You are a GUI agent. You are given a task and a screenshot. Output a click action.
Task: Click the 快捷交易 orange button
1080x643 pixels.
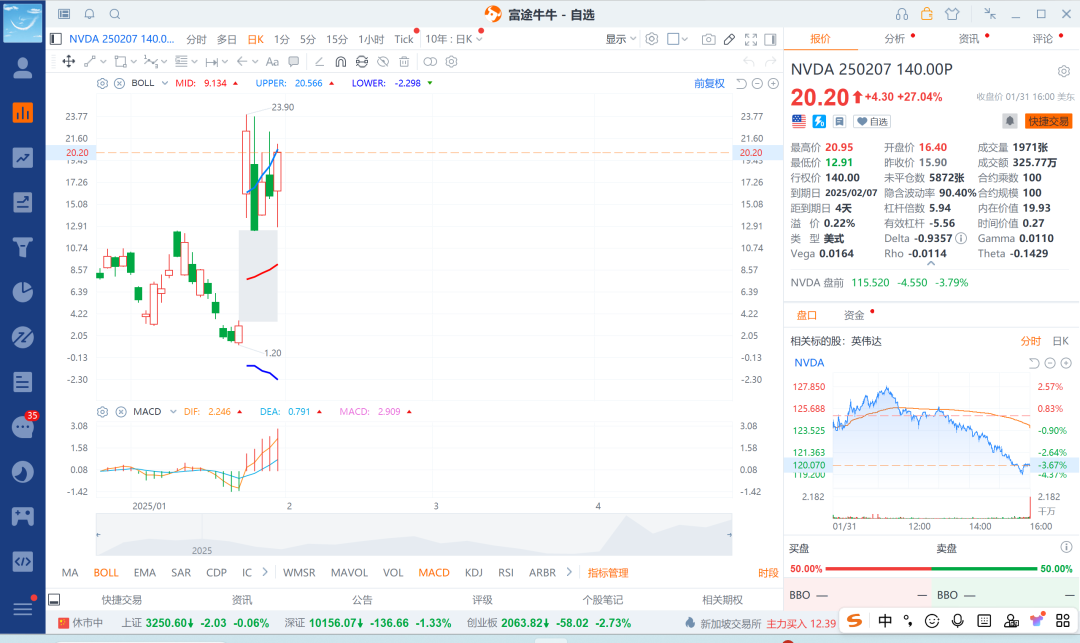click(1048, 121)
